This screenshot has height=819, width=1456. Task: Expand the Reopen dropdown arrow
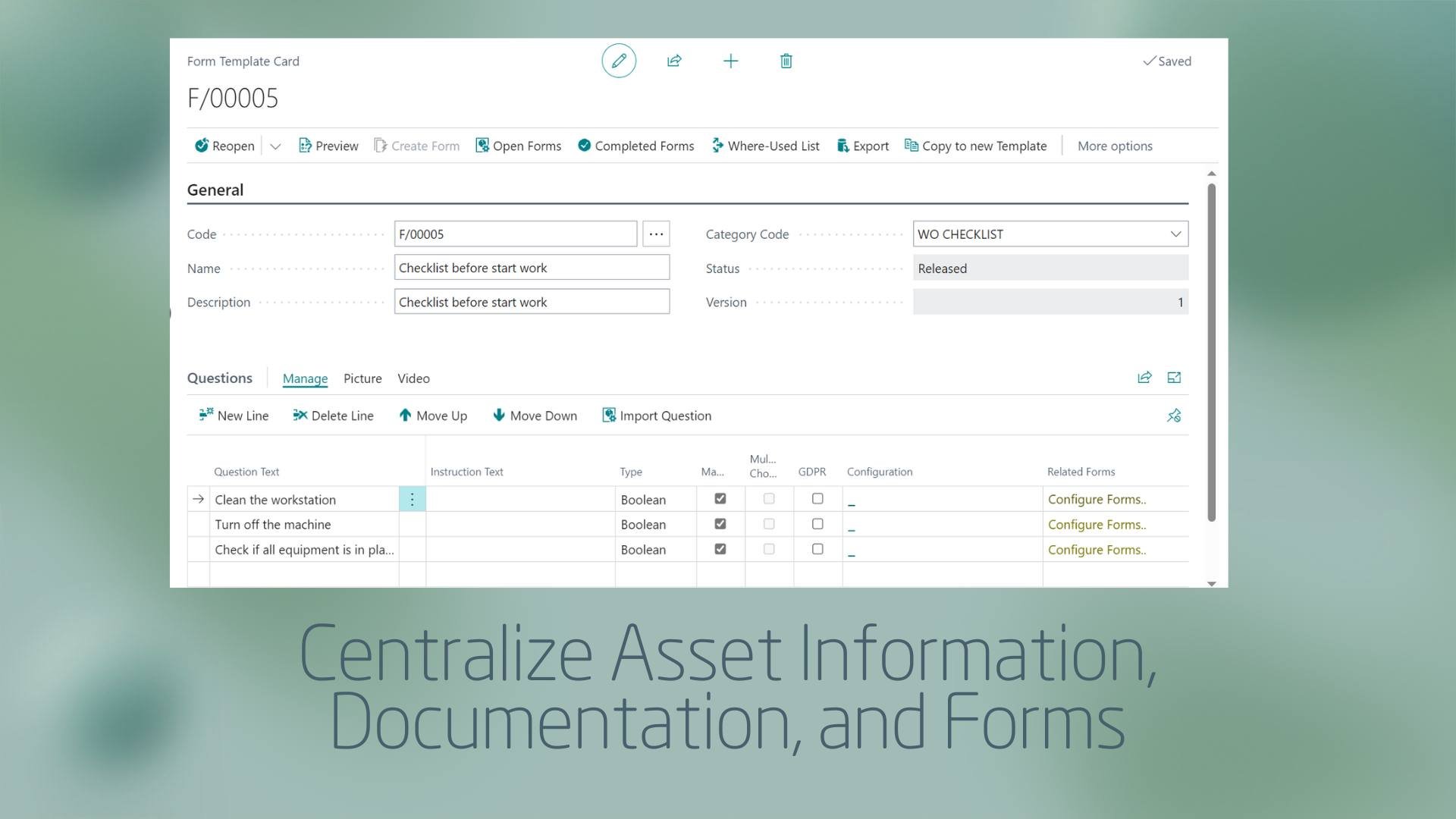(275, 146)
